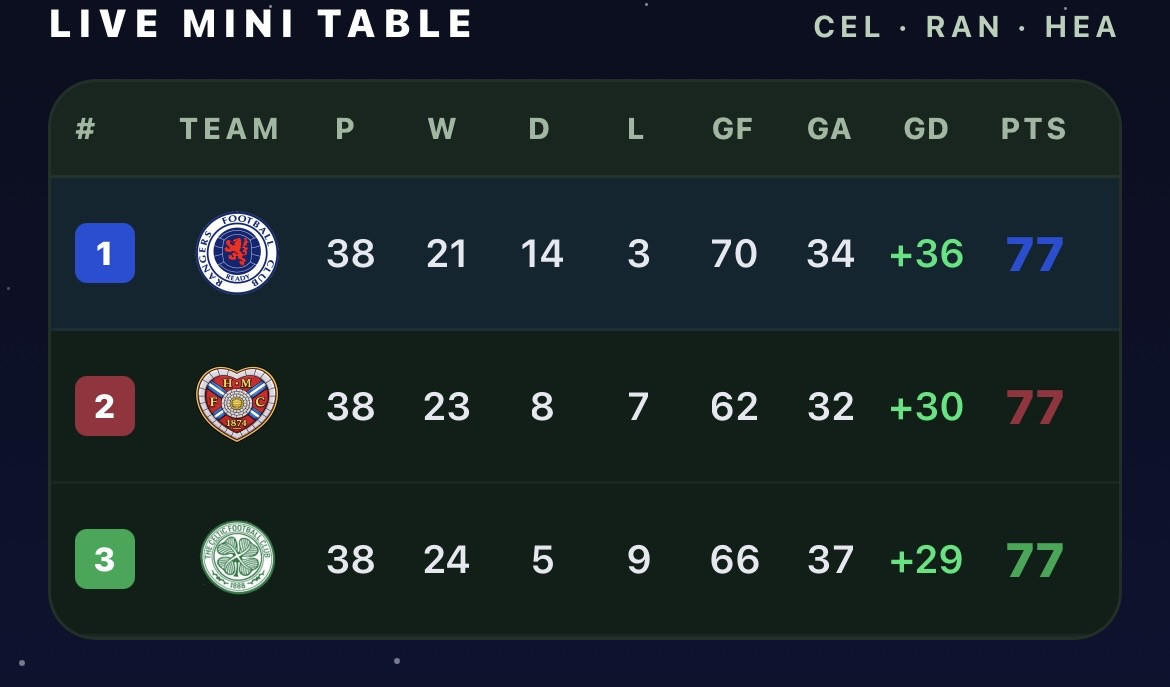The height and width of the screenshot is (687, 1170).
Task: Click Rangers' blue 77 points value
Action: (x=1034, y=254)
